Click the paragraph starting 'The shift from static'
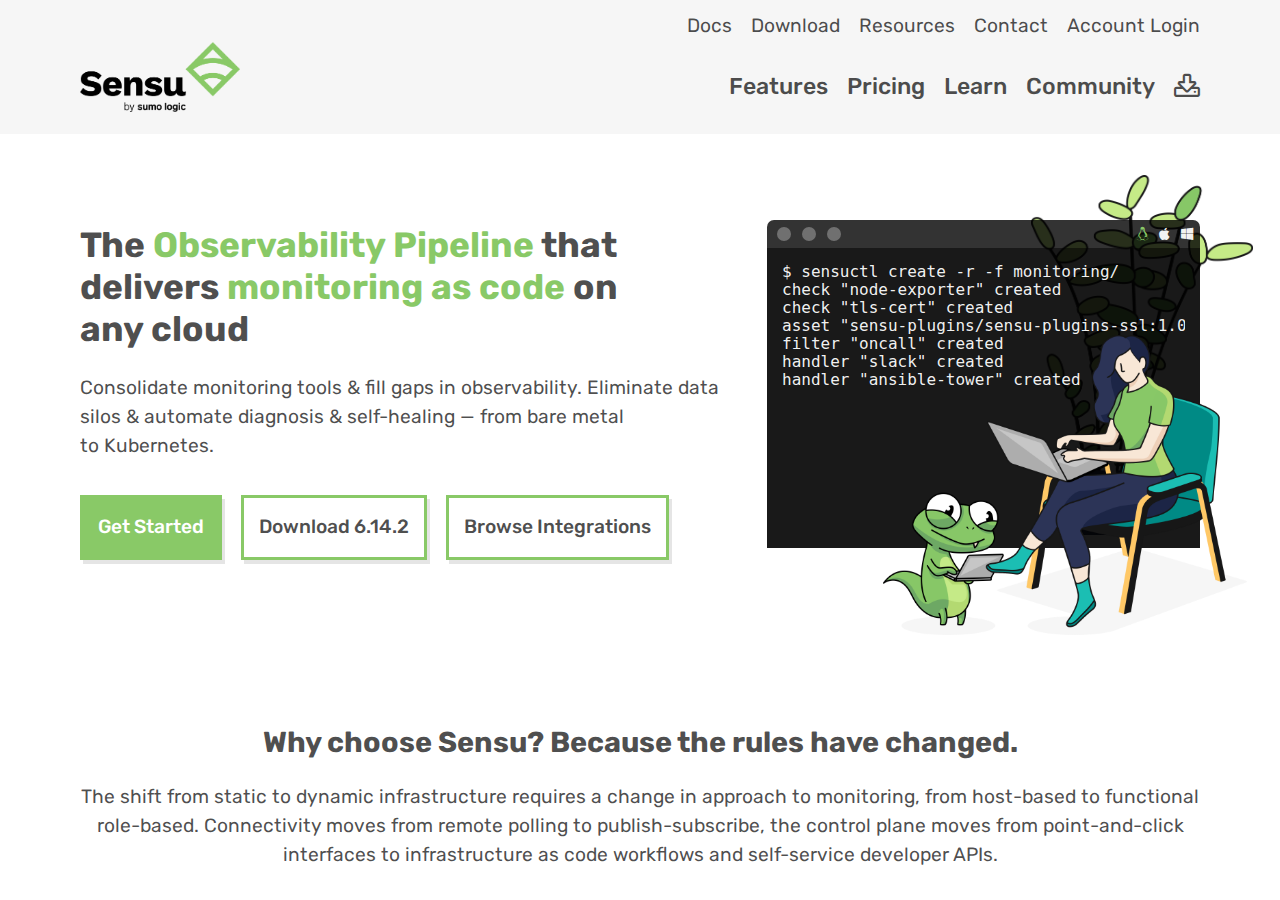This screenshot has height=900, width=1280. point(640,826)
